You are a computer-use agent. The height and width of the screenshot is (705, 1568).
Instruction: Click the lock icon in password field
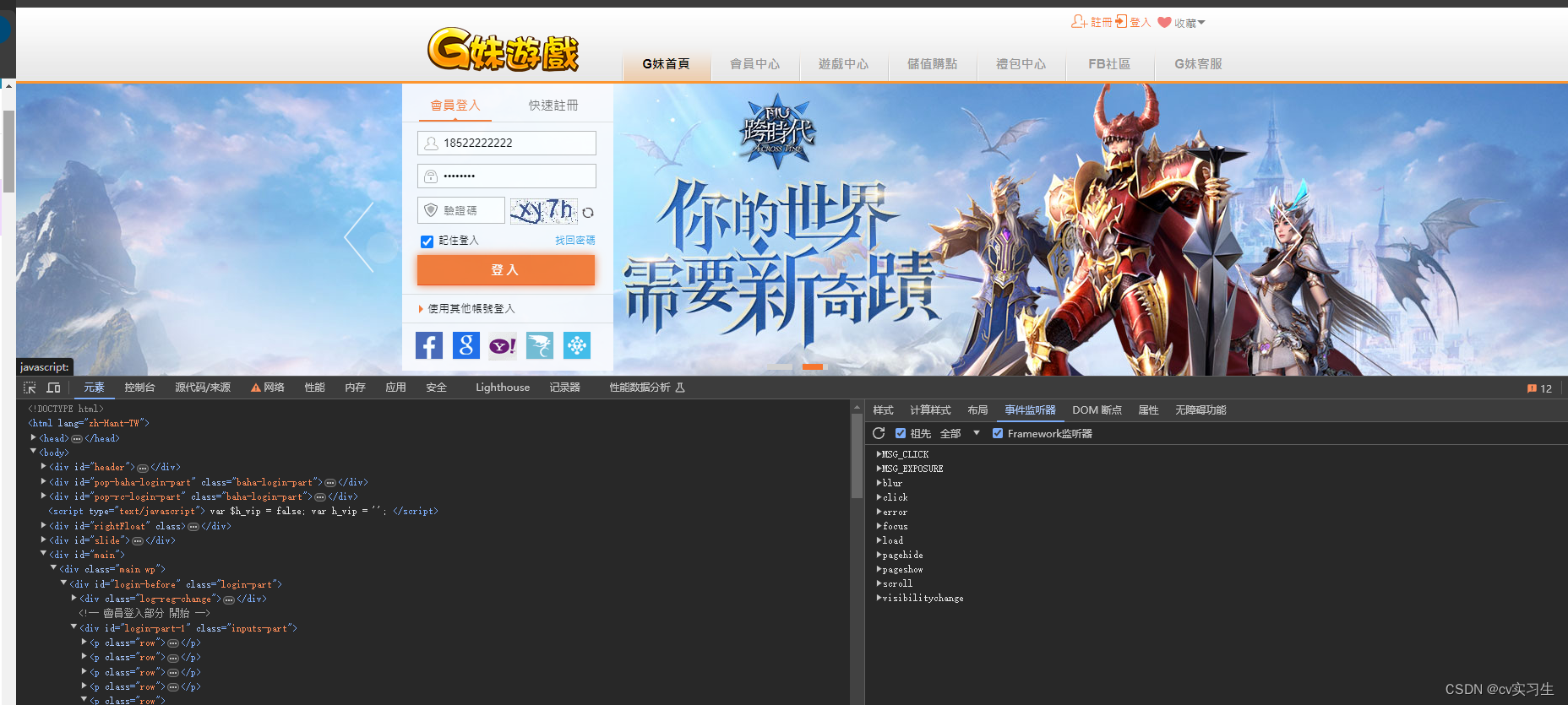[x=431, y=176]
